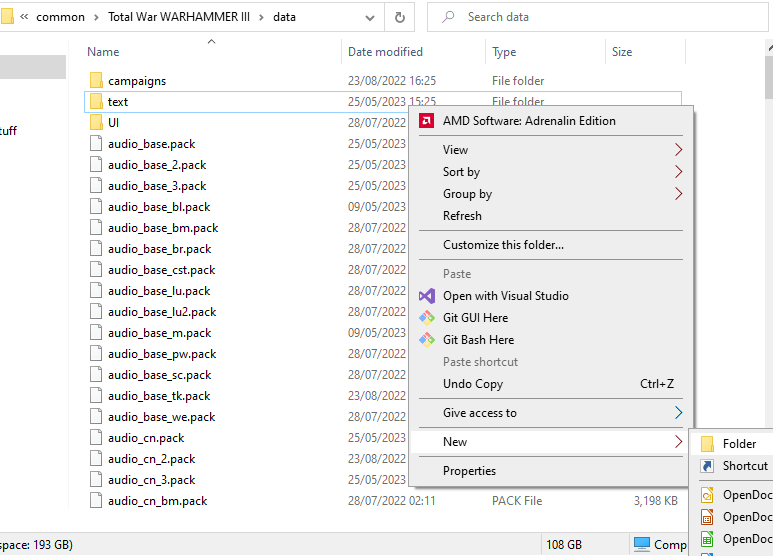Select the New Folder icon in submenu

click(x=707, y=444)
